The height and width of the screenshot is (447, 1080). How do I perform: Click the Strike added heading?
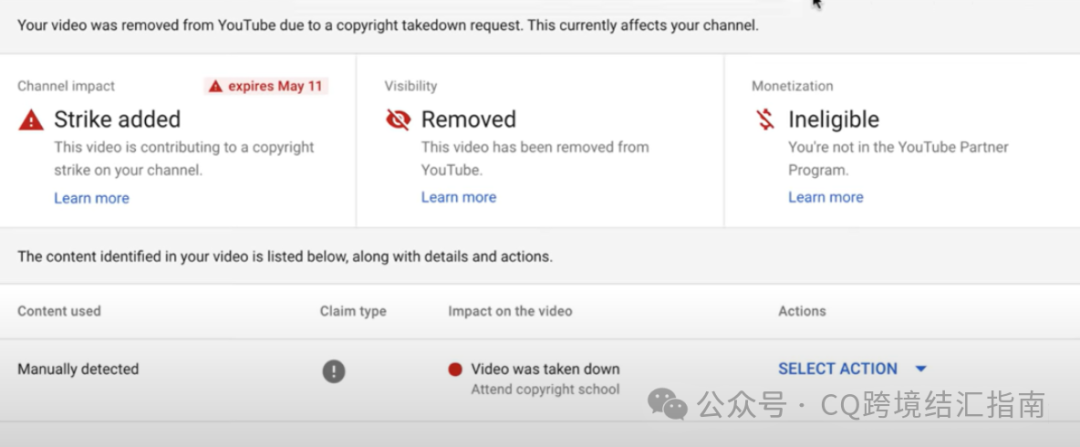(x=117, y=120)
